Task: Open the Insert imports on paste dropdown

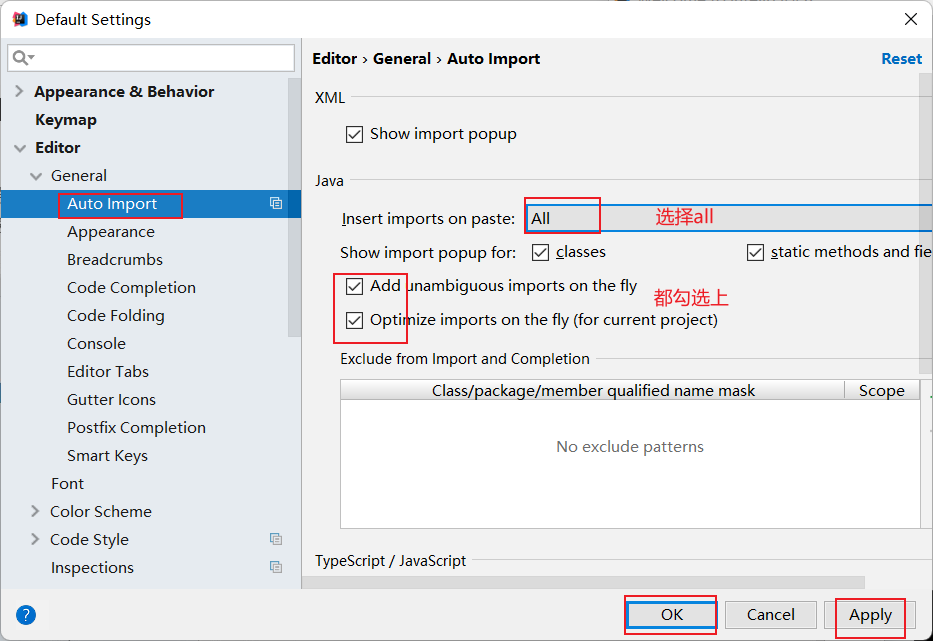Action: tap(728, 218)
